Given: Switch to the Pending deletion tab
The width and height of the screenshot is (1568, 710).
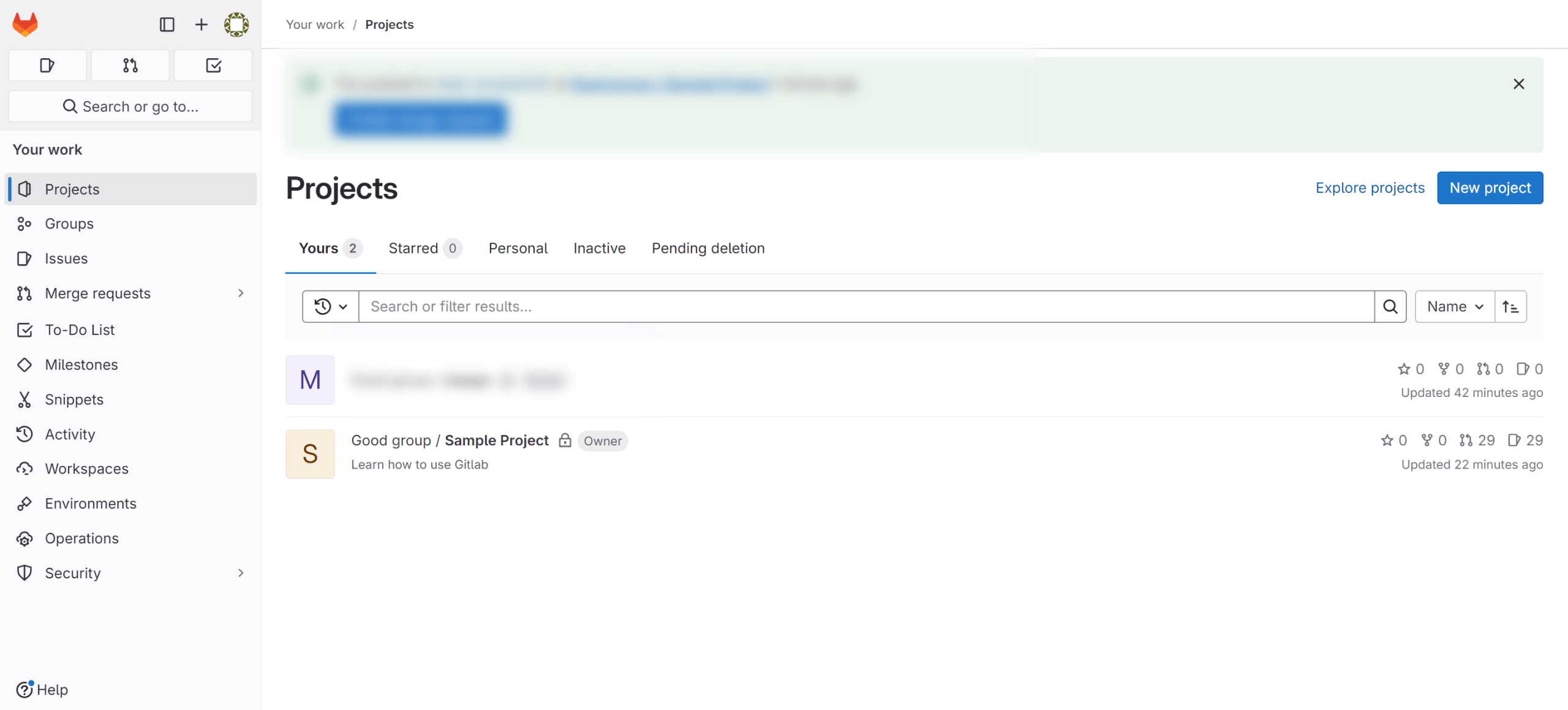Looking at the screenshot, I should 708,248.
